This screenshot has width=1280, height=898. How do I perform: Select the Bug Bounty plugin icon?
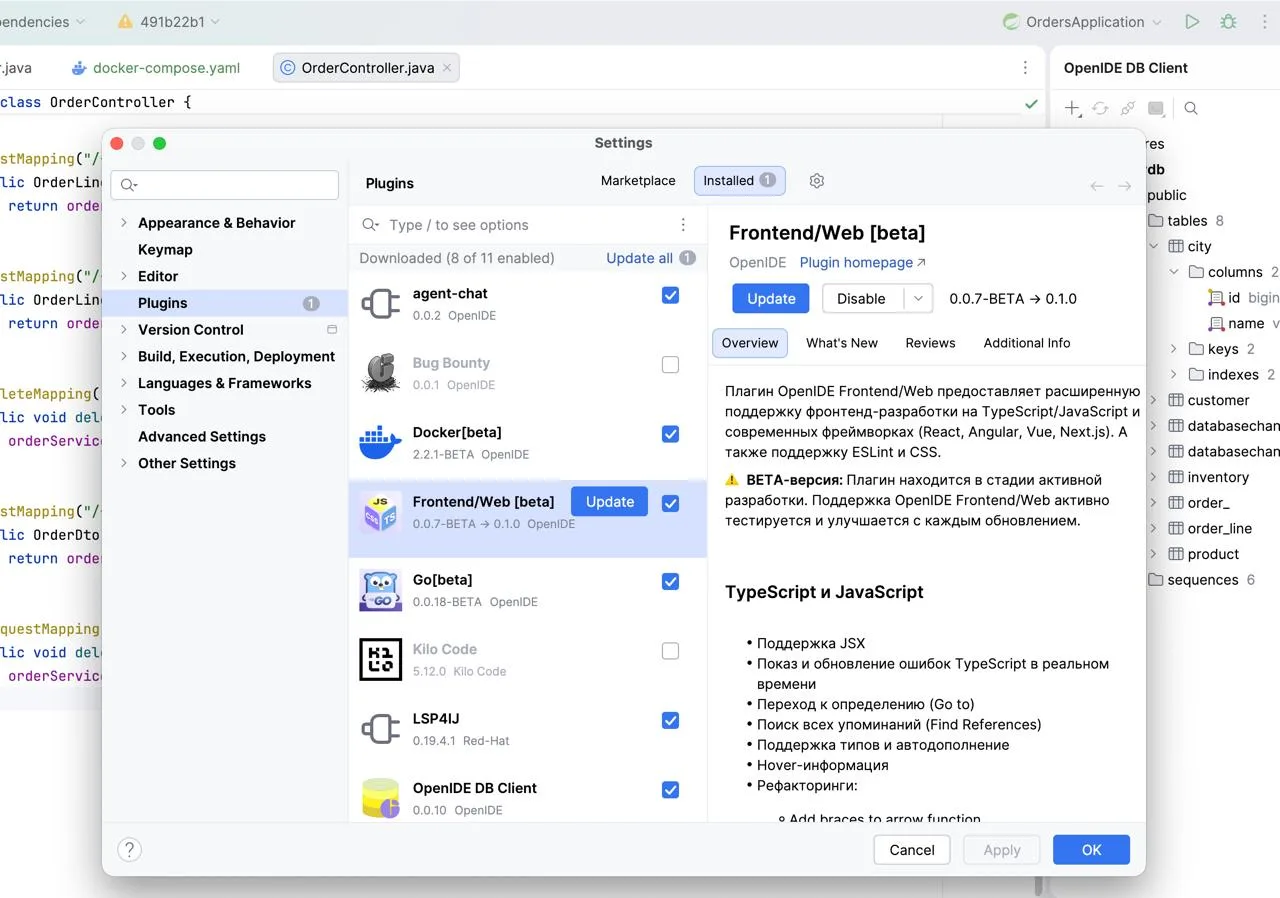tap(380, 373)
